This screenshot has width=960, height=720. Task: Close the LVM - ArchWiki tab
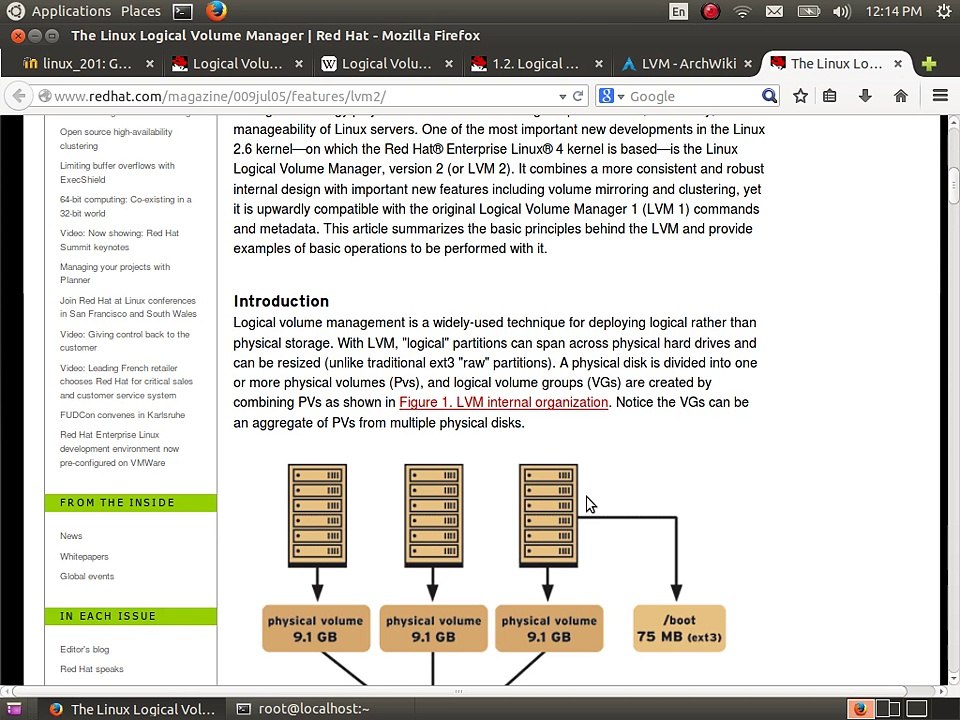(748, 64)
